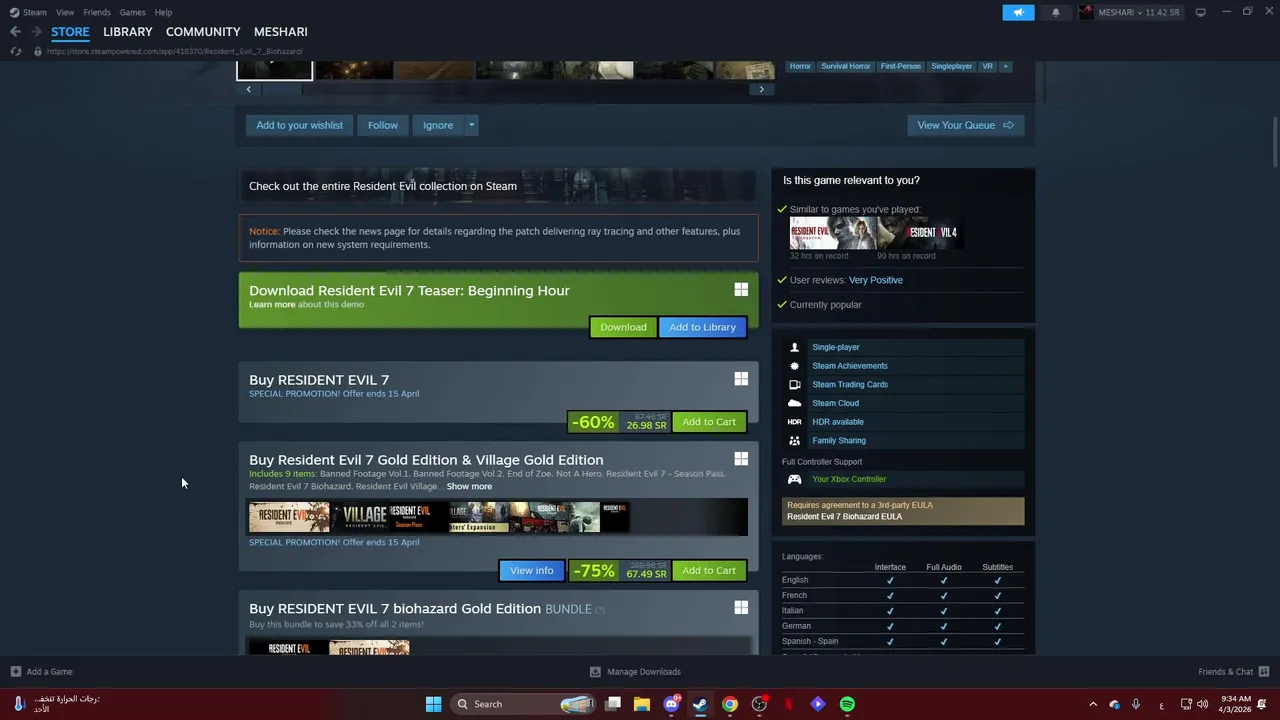The height and width of the screenshot is (720, 1280).
Task: View info for Gold Edition bundle
Action: [x=531, y=571]
